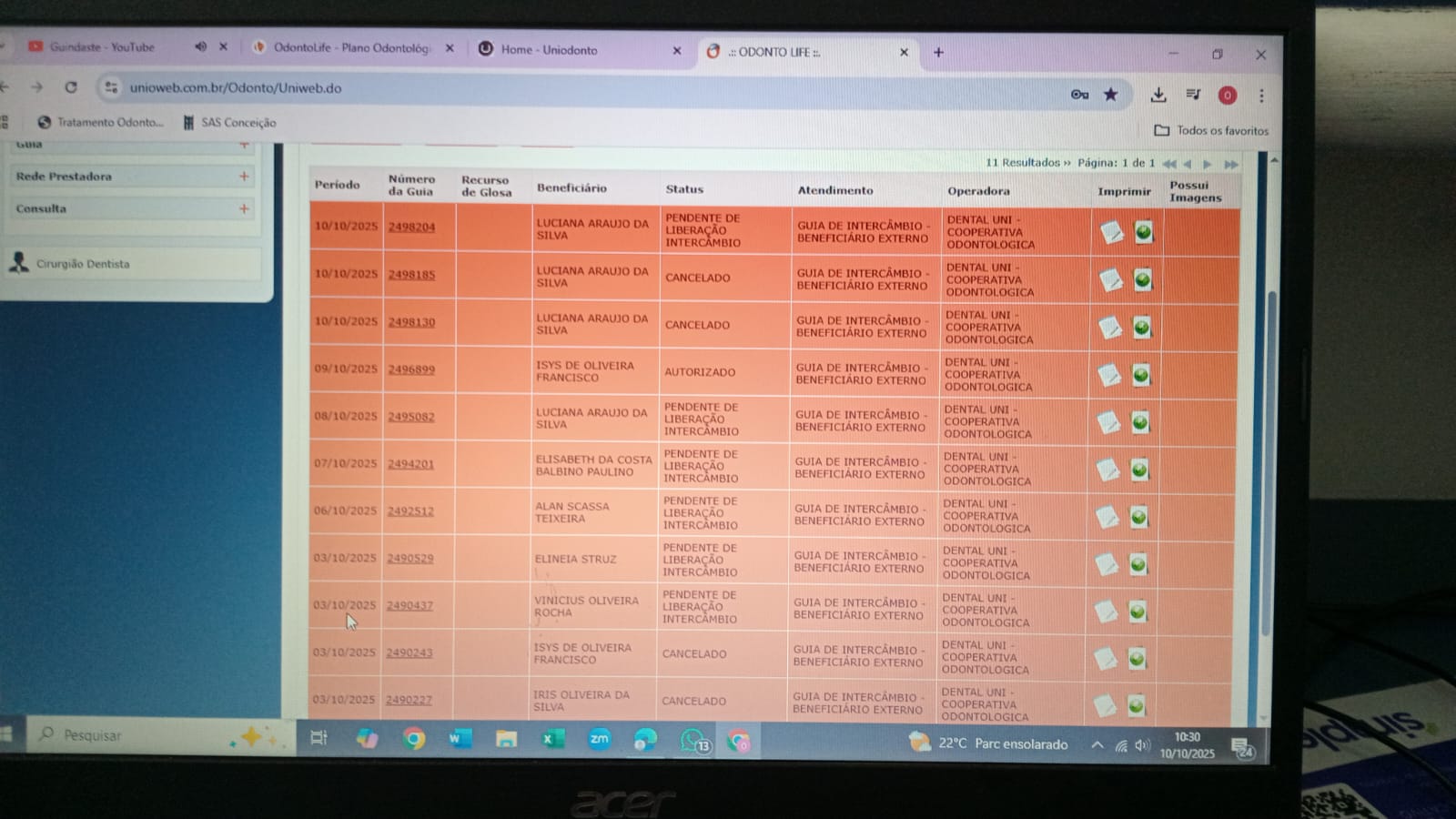This screenshot has width=1456, height=819.
Task: Open the Todos os favoritos folder
Action: [x=1211, y=130]
